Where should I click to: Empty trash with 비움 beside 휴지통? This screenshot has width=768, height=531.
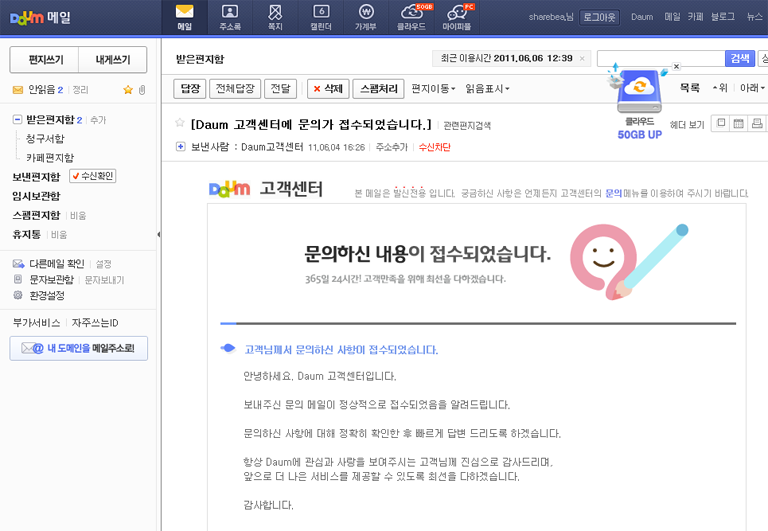59,235
